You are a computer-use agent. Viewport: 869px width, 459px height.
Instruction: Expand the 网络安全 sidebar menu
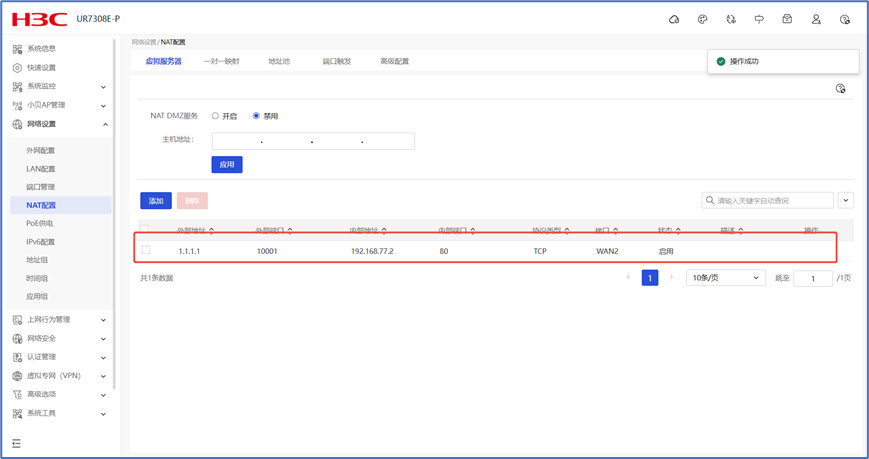click(x=60, y=339)
